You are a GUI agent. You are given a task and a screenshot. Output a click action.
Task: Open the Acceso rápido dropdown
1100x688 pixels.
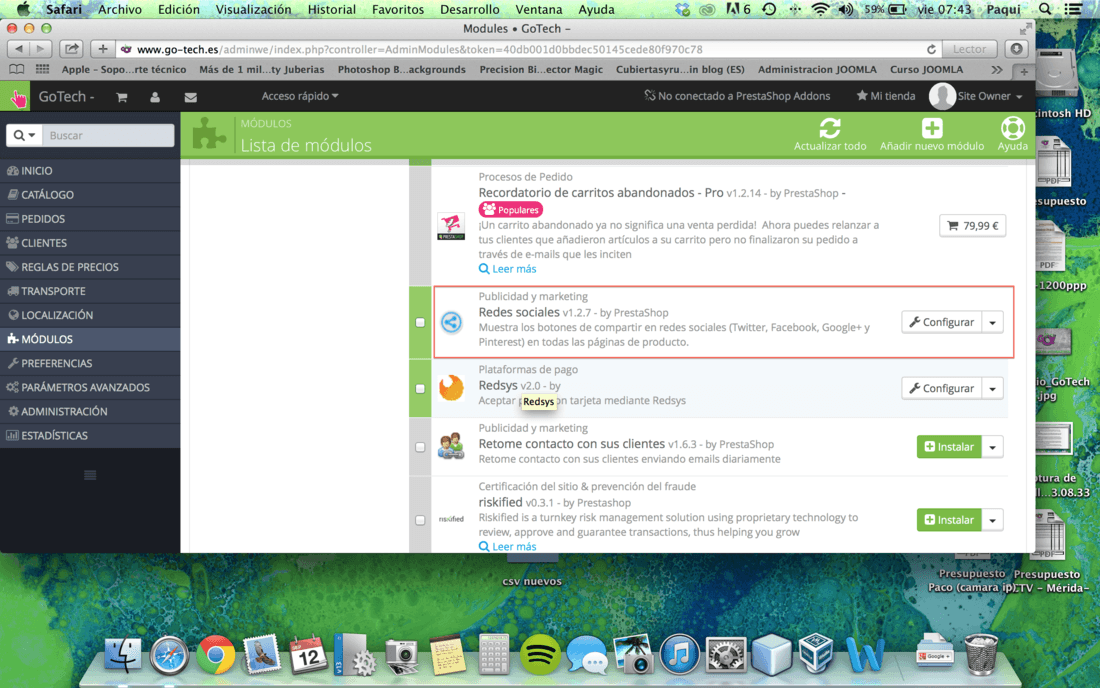tap(300, 96)
